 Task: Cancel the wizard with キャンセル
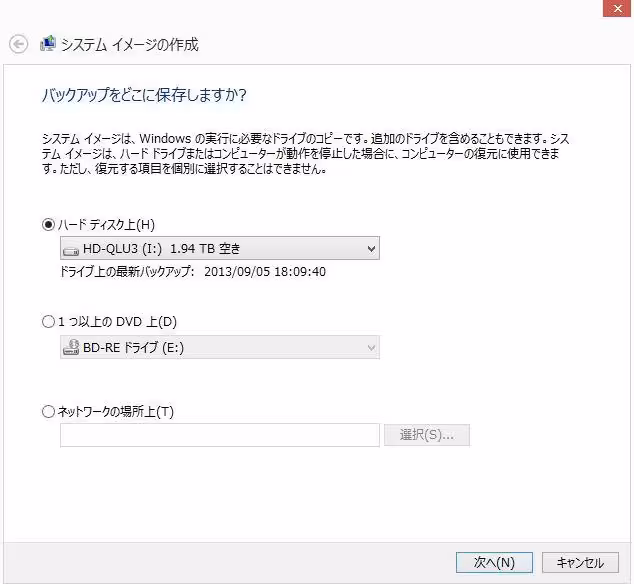tap(580, 562)
